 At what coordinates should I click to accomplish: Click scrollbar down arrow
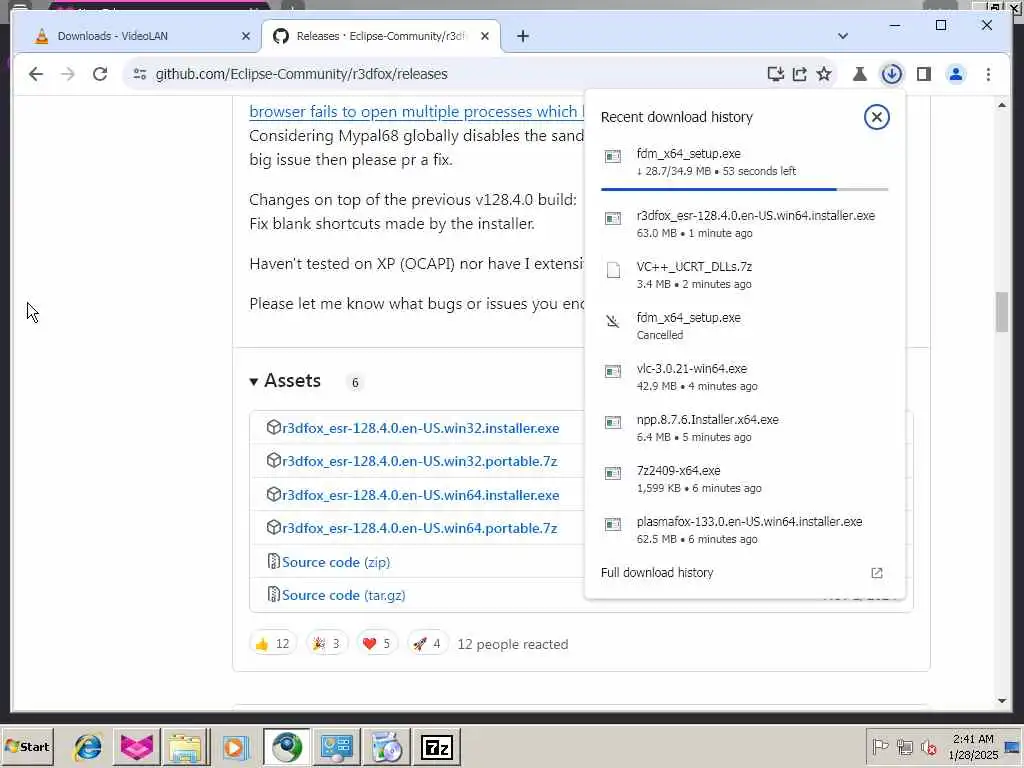1002,701
